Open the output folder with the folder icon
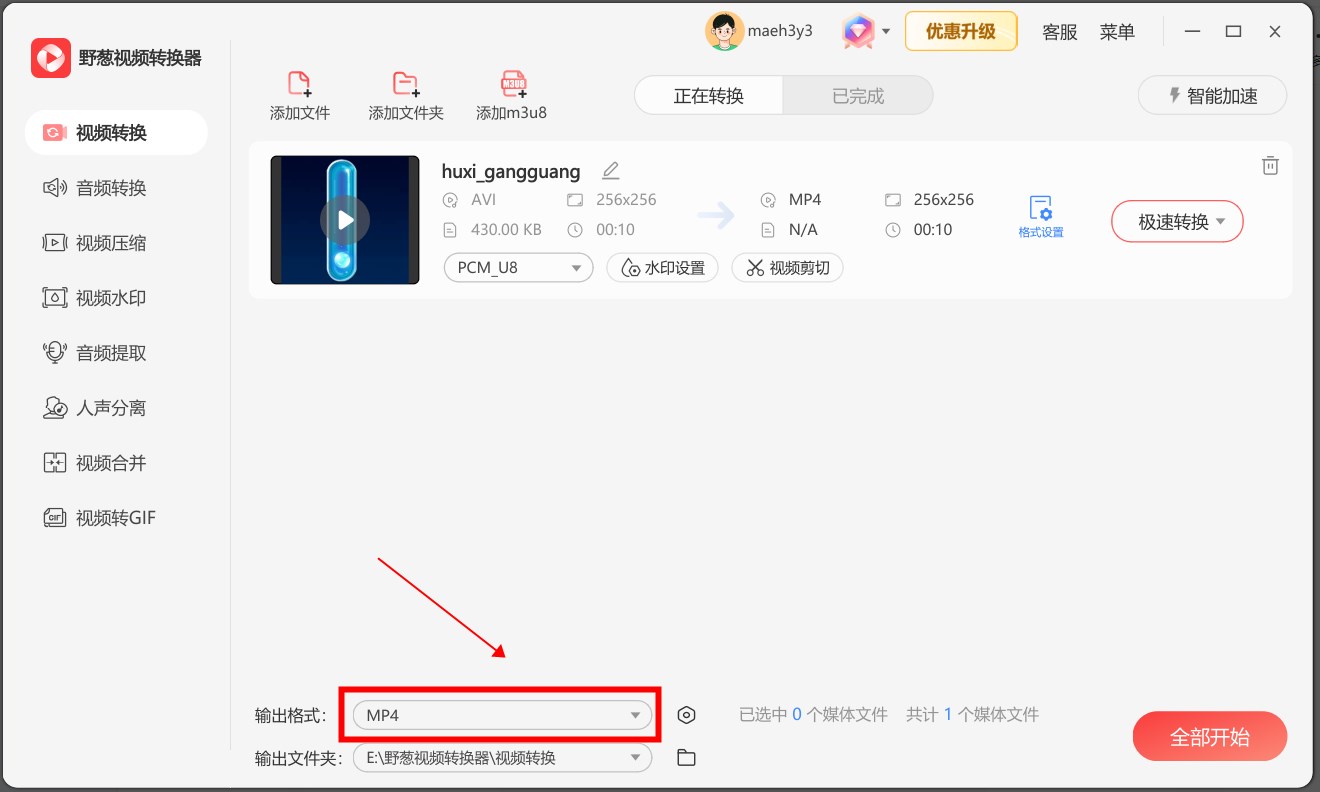1320x792 pixels. point(686,758)
